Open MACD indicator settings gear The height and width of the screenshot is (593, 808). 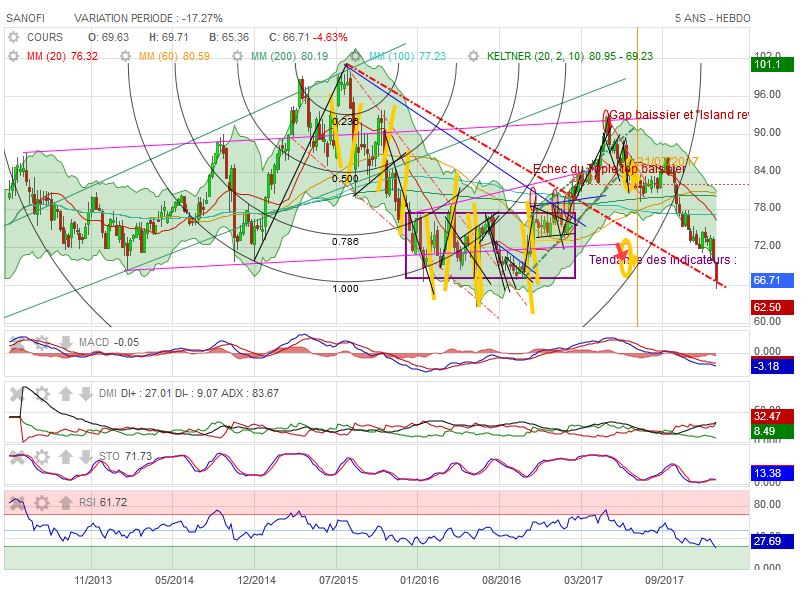click(x=42, y=343)
